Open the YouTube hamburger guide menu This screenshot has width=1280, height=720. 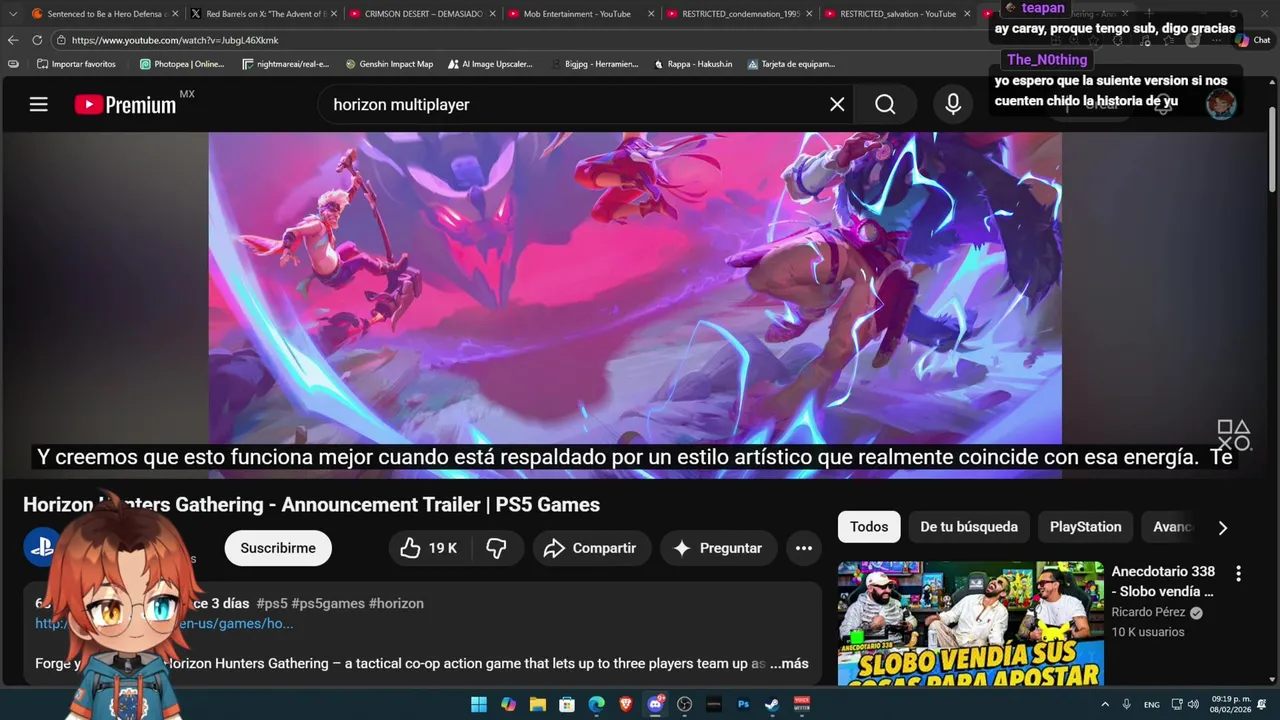tap(38, 104)
